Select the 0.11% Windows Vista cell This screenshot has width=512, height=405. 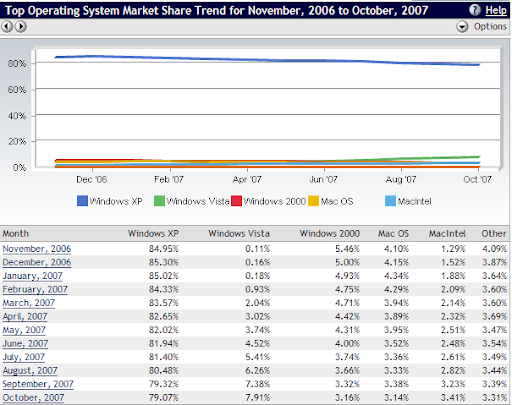[258, 249]
